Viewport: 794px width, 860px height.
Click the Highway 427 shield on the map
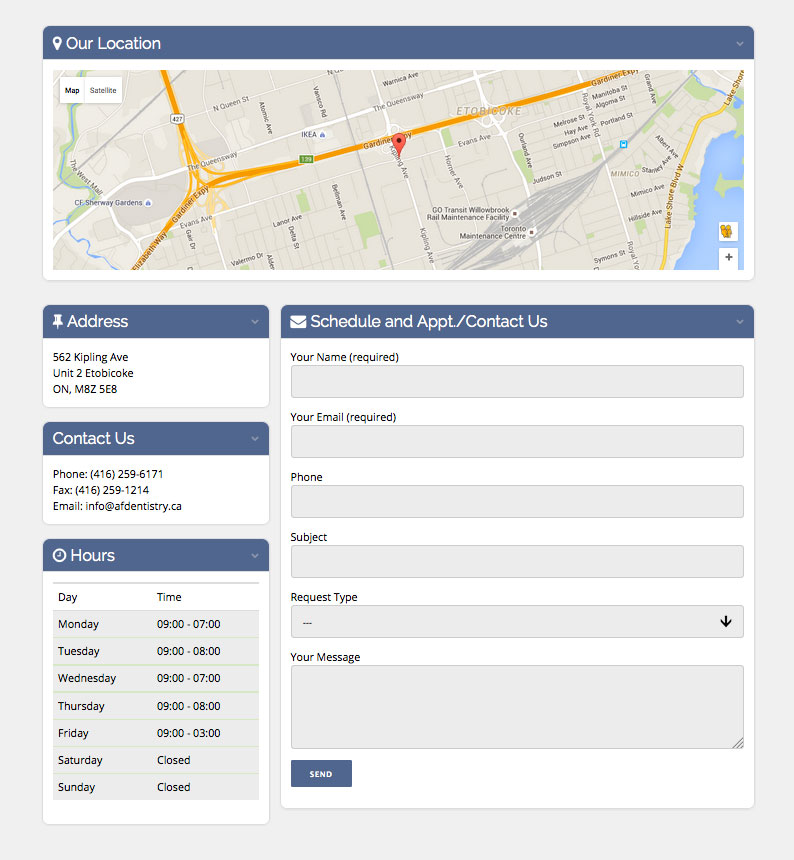[x=177, y=118]
